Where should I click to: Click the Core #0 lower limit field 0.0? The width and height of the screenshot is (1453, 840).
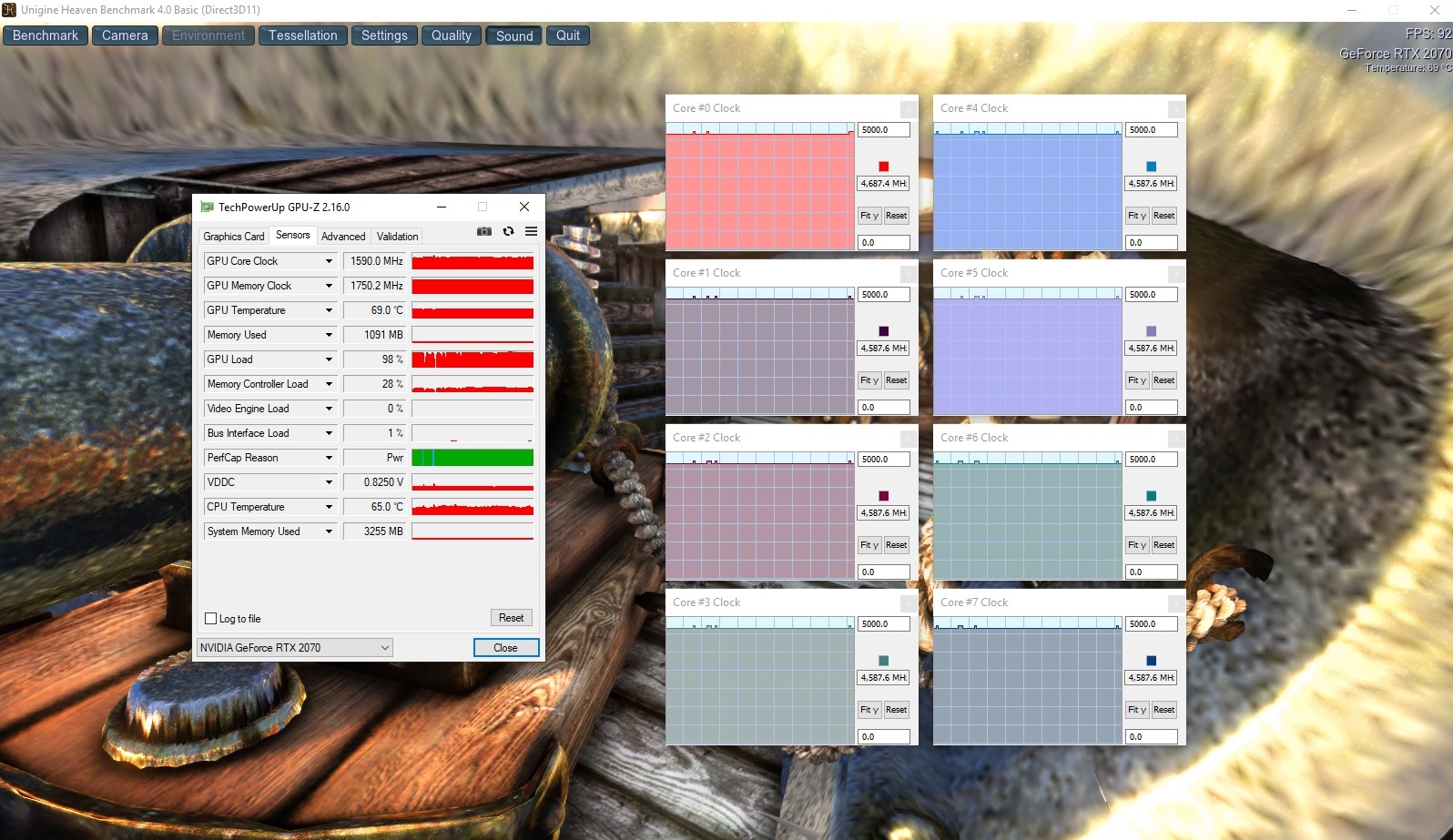pyautogui.click(x=884, y=243)
